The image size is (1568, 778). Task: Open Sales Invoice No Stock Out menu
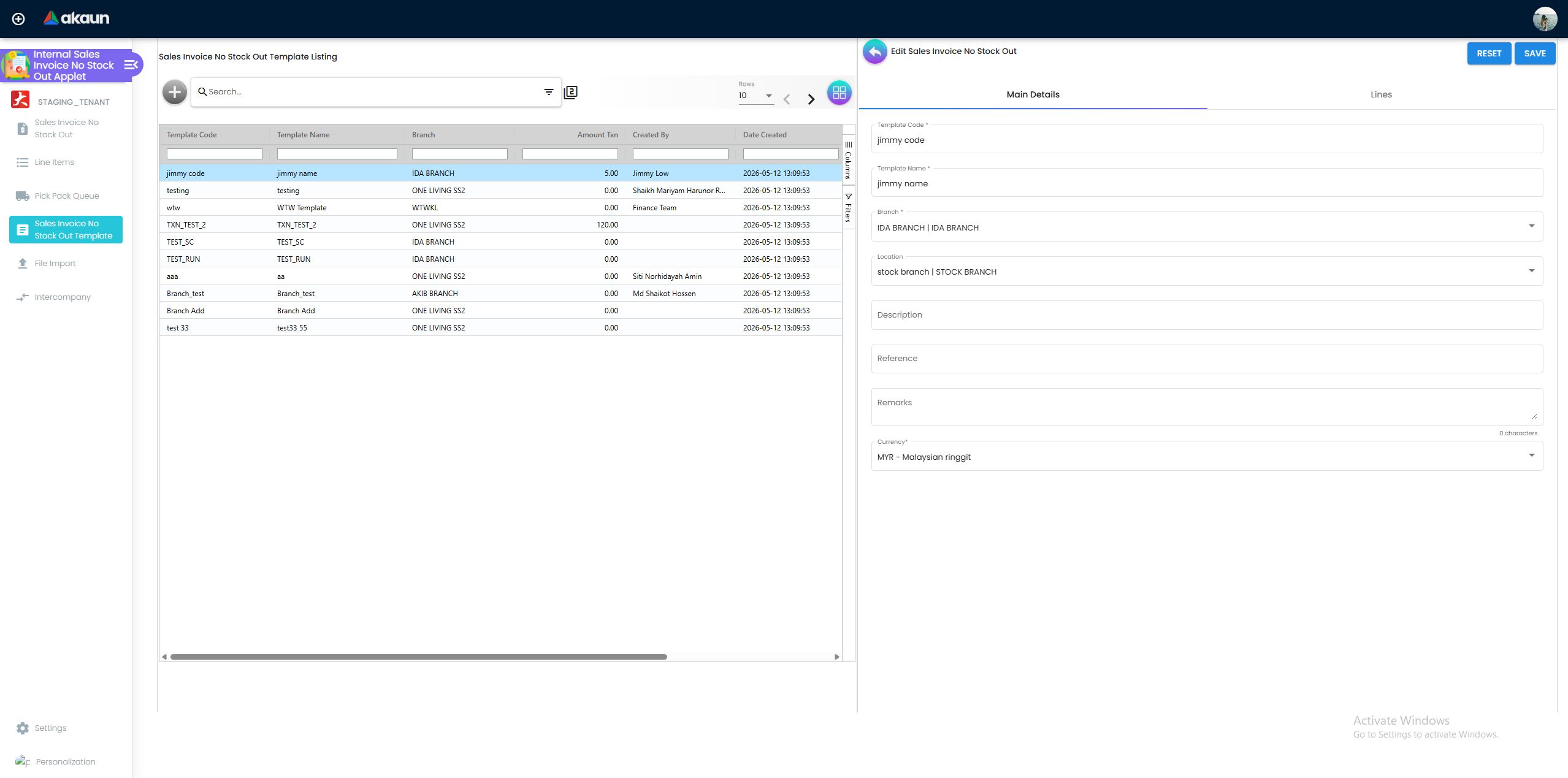pos(66,129)
